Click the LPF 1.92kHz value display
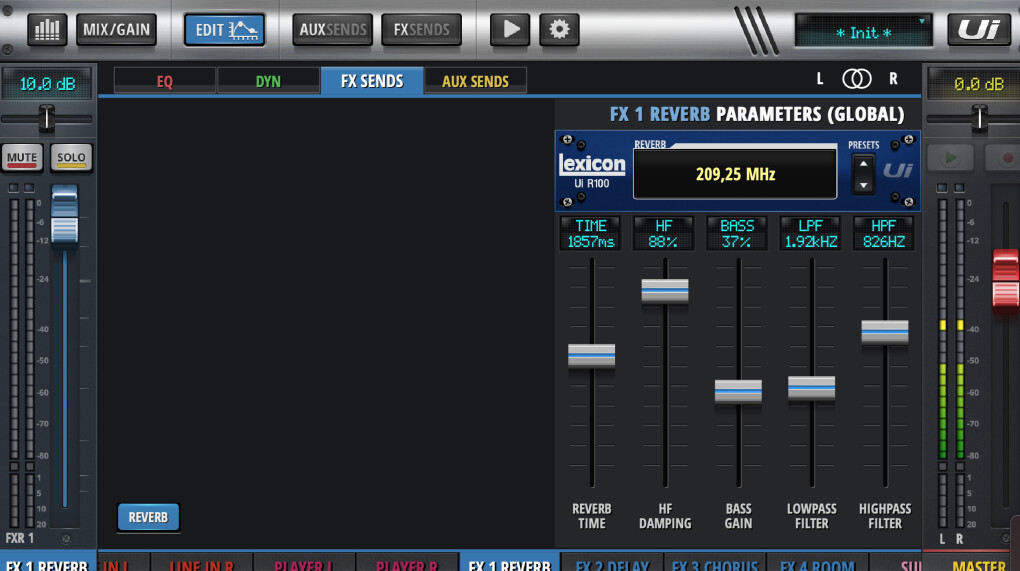 [x=811, y=233]
